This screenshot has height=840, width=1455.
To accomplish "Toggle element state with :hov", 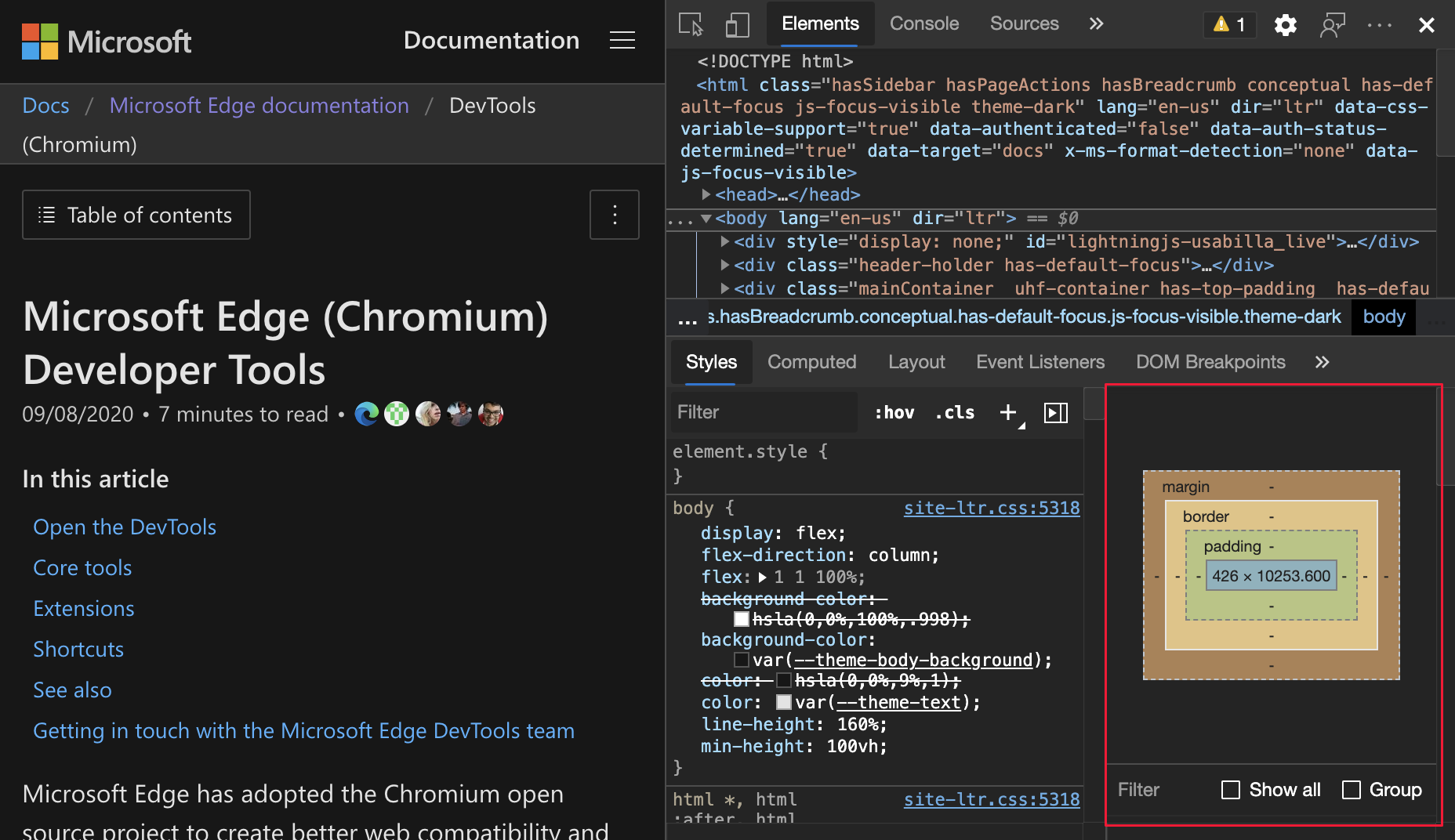I will [893, 412].
